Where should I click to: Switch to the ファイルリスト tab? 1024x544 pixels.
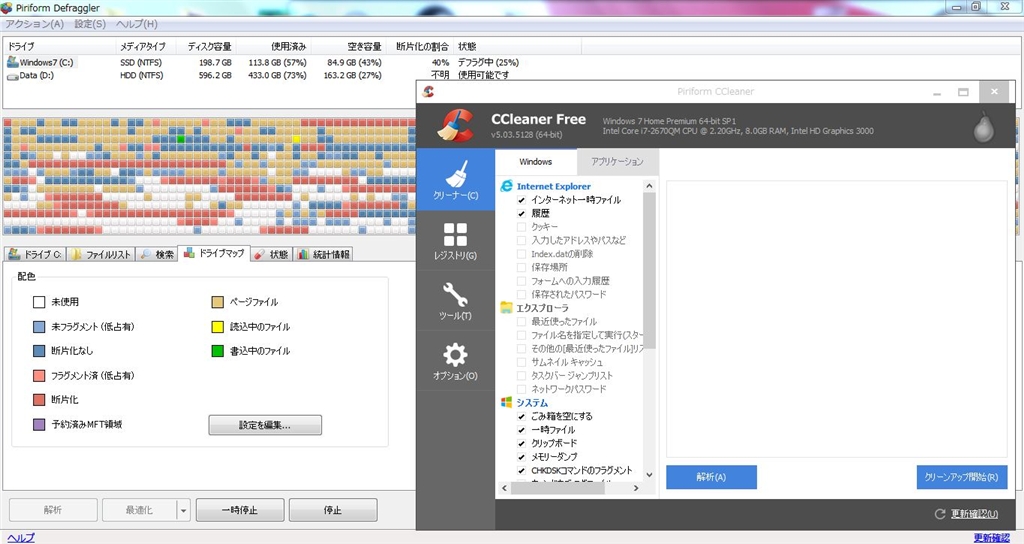pos(101,254)
